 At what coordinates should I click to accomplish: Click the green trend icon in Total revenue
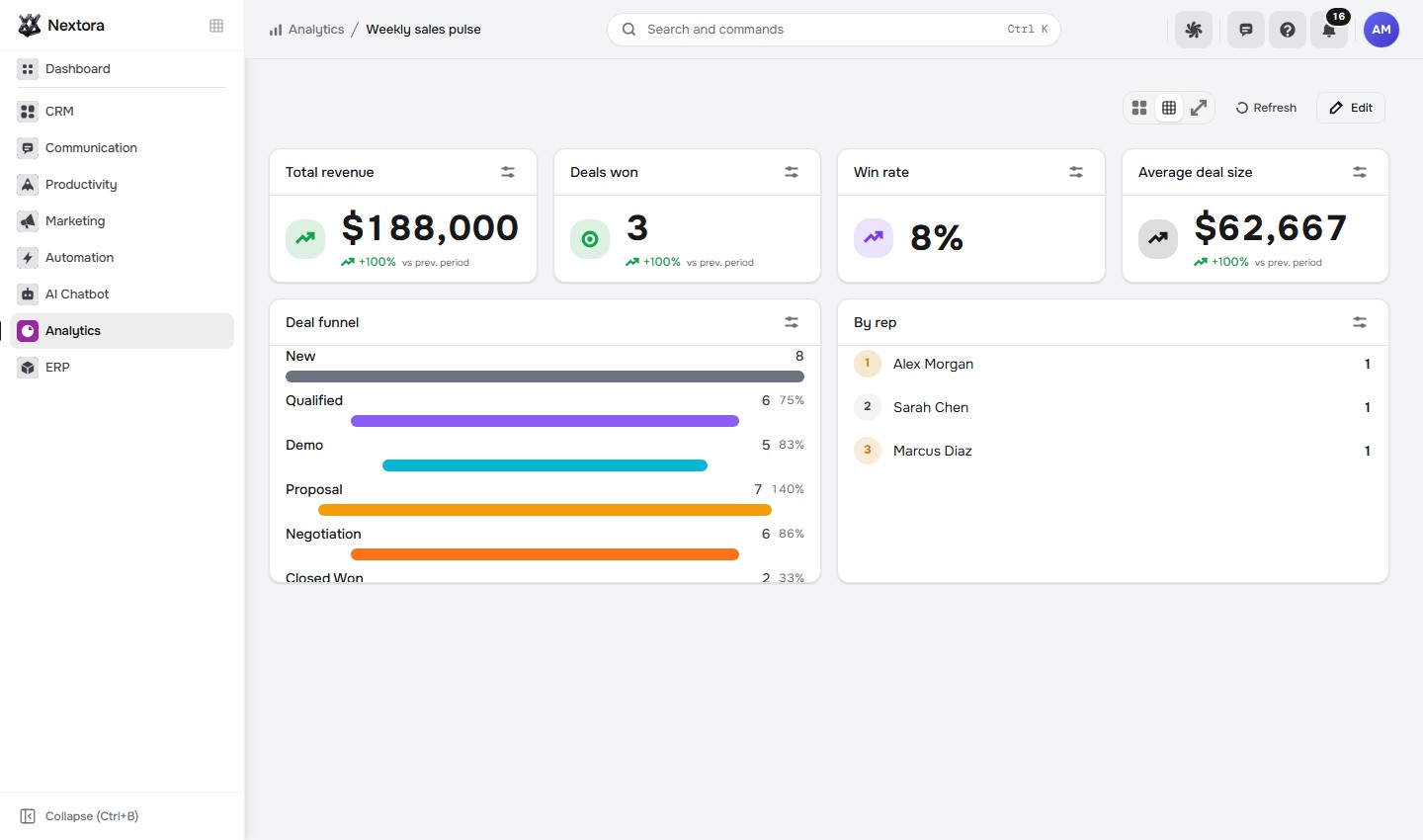pos(305,238)
